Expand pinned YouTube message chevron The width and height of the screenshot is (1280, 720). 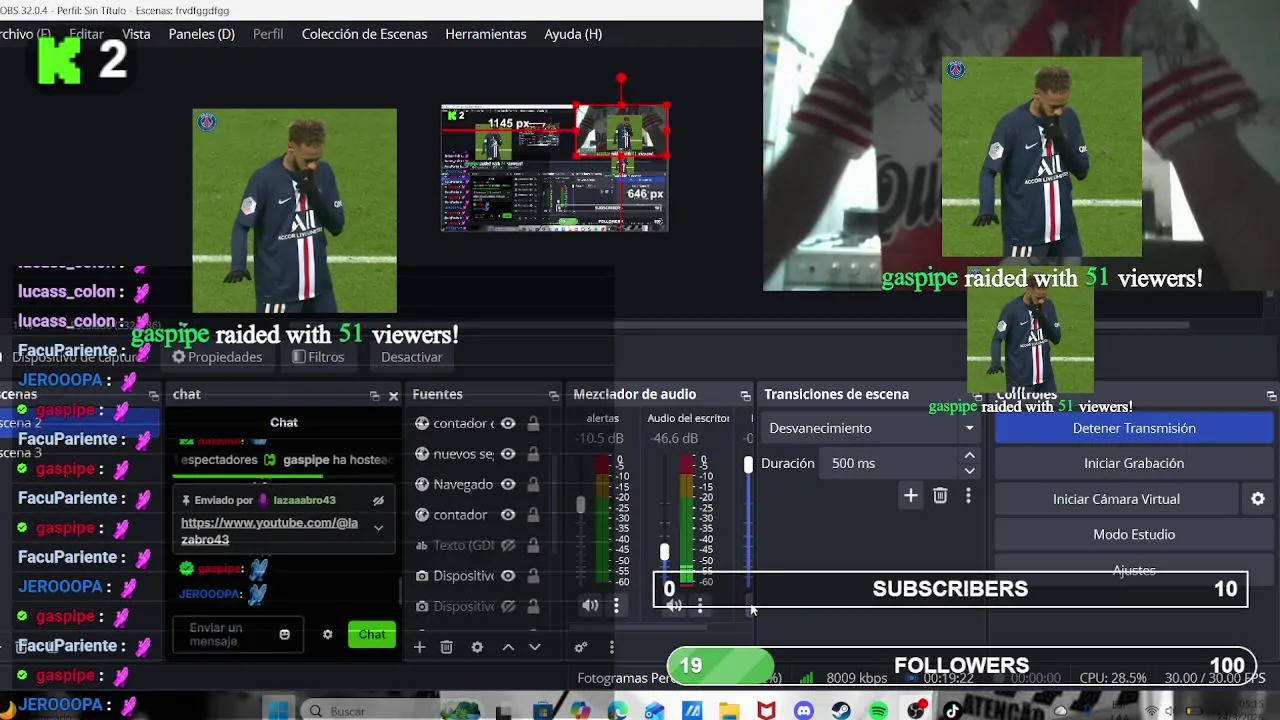pyautogui.click(x=378, y=528)
